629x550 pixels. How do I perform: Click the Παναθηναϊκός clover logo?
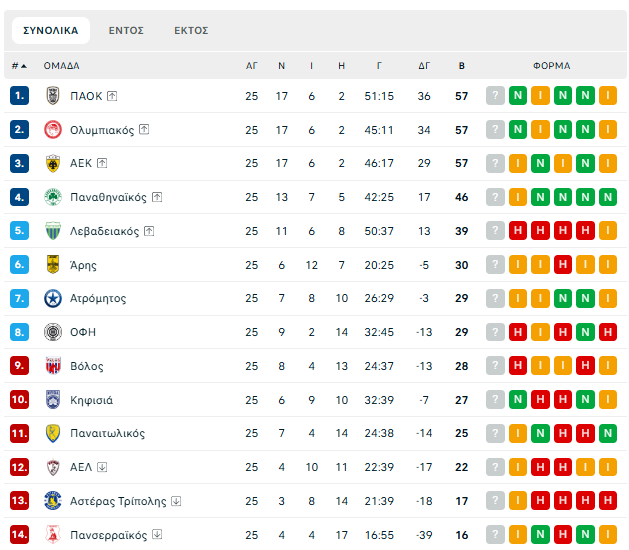(x=53, y=197)
